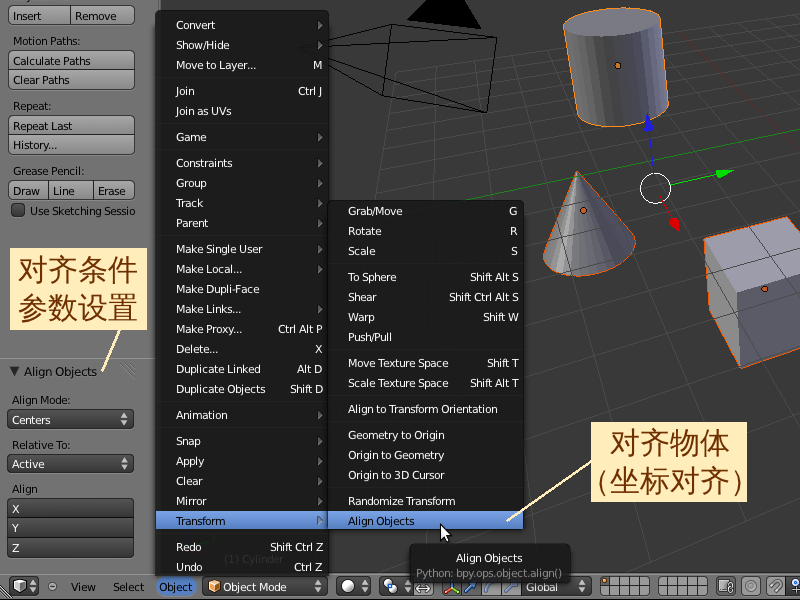The image size is (800, 600).
Task: Collapse the Align Objects panel triangle
Action: click(x=15, y=371)
